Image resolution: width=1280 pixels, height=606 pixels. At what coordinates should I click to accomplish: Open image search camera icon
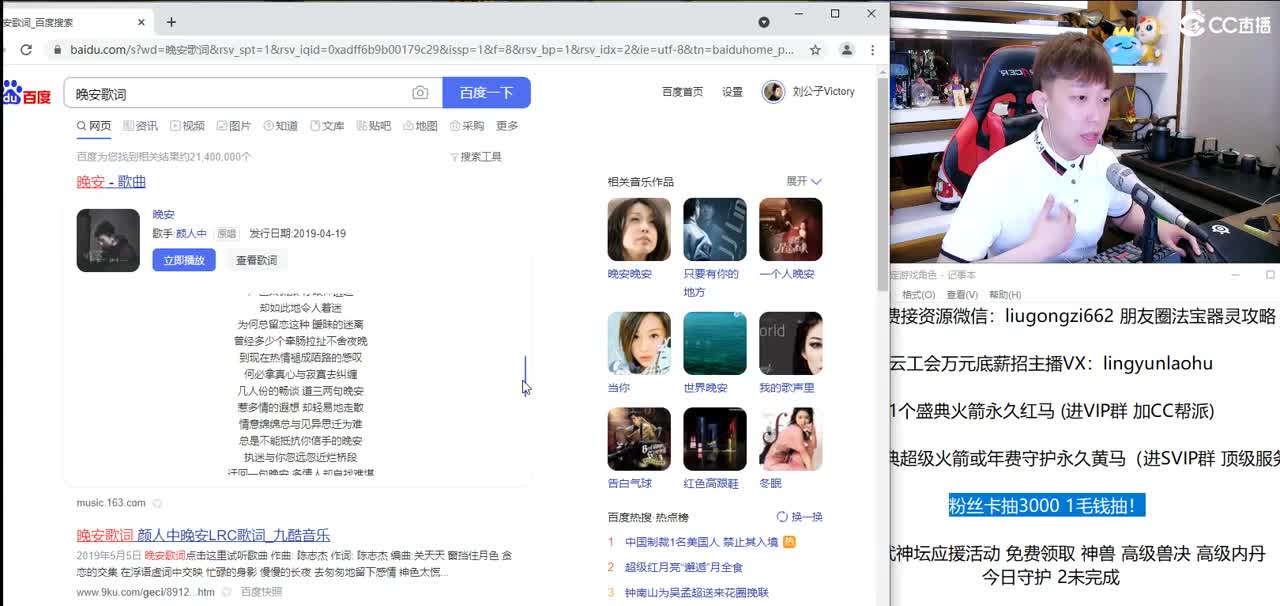click(420, 93)
